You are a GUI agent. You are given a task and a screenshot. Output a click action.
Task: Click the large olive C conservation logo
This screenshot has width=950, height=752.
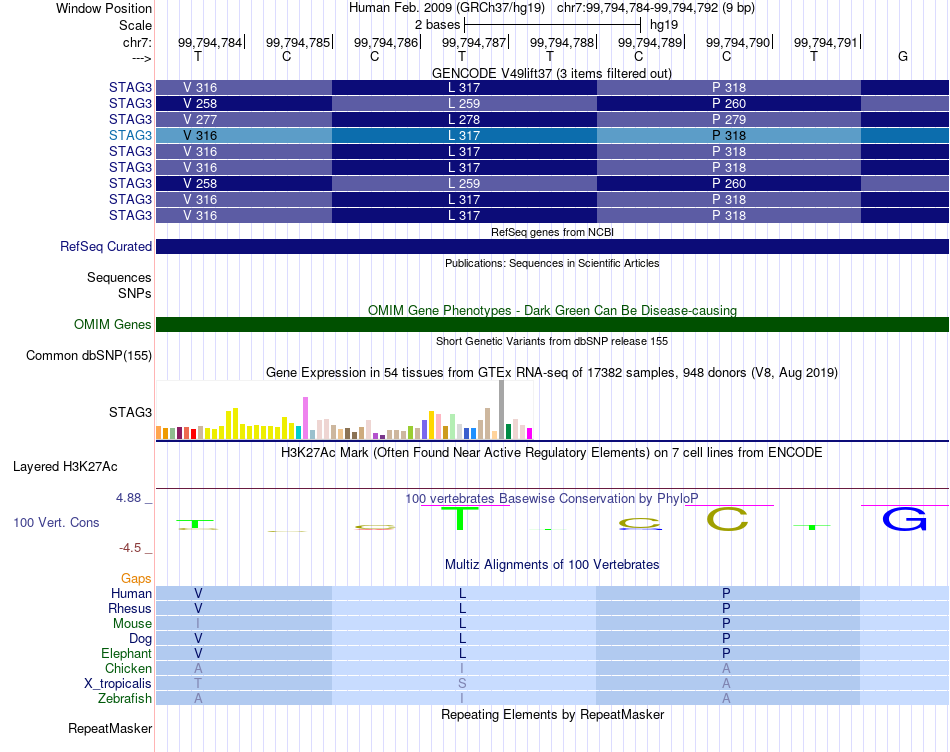(x=728, y=519)
